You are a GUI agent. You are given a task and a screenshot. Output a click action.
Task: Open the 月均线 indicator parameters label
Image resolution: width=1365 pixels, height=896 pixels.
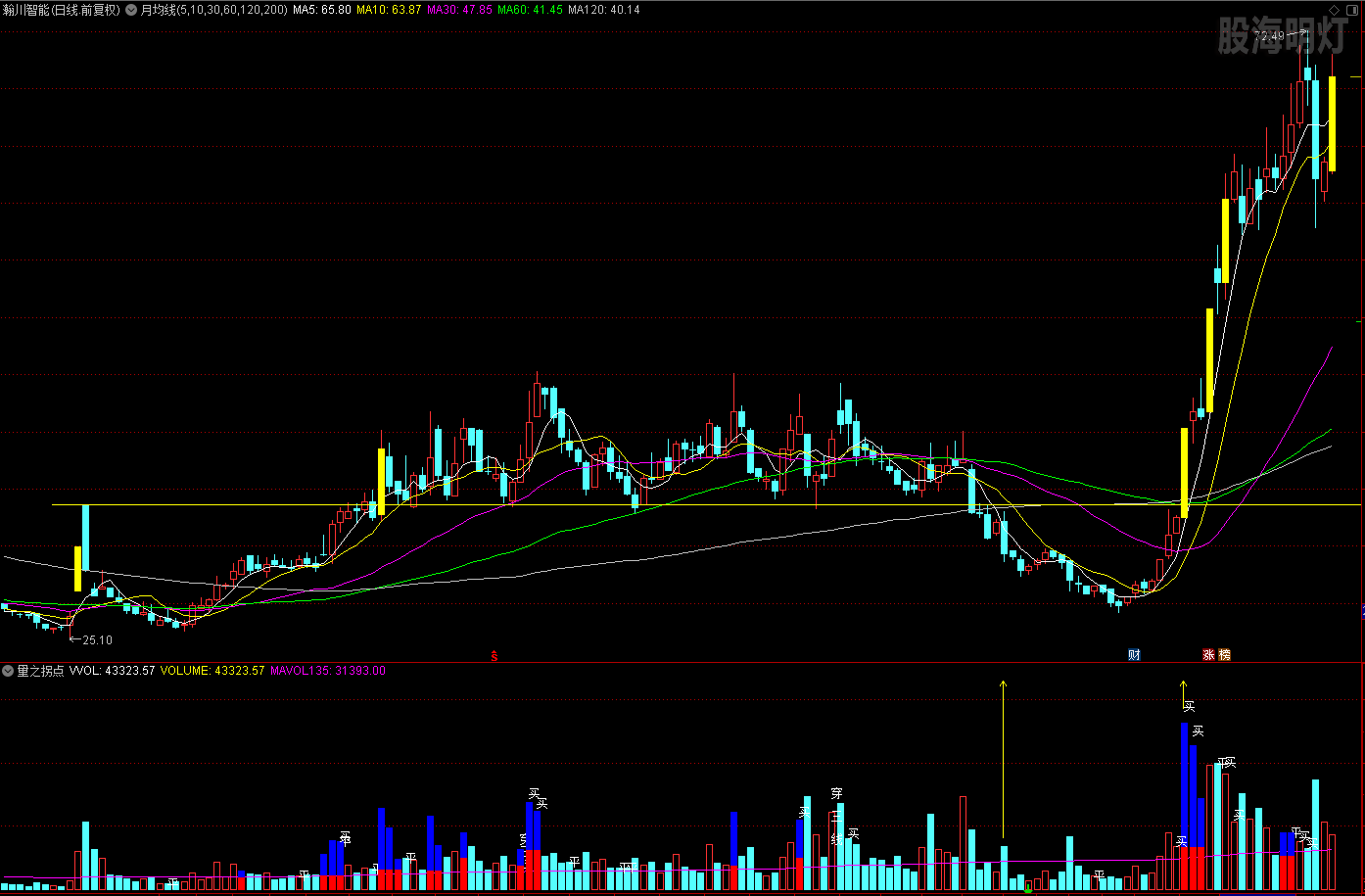[x=213, y=10]
